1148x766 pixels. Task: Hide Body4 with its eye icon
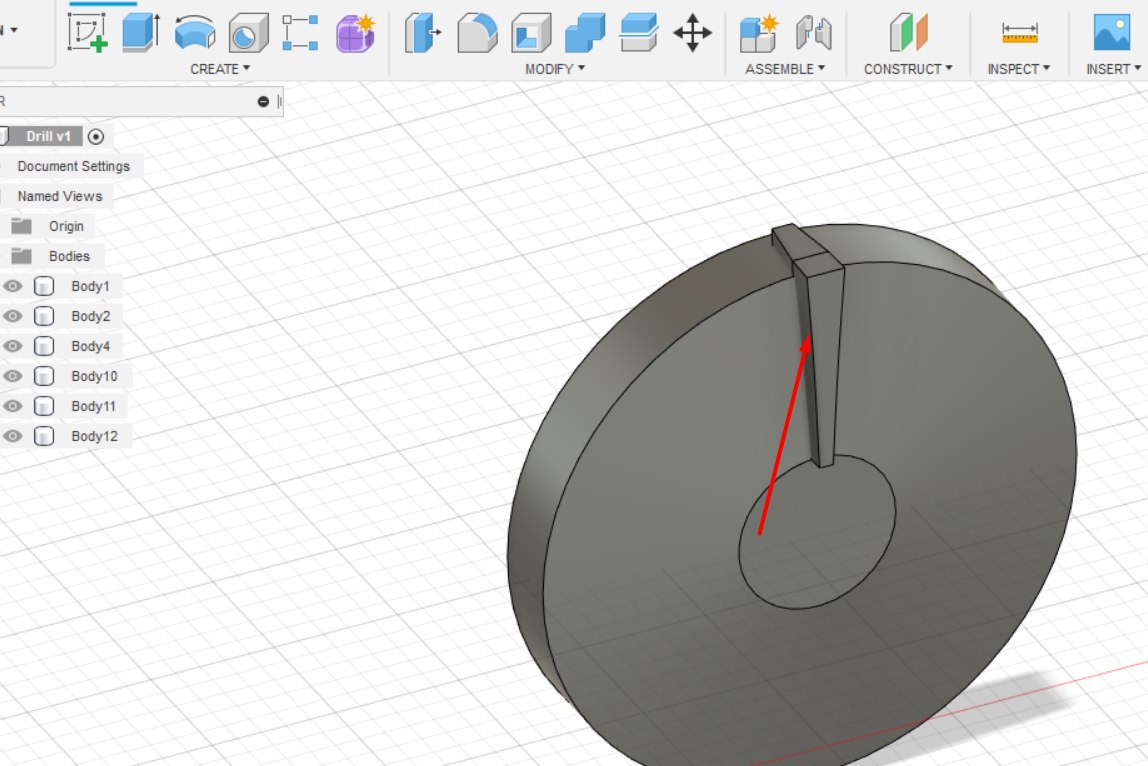coord(12,346)
